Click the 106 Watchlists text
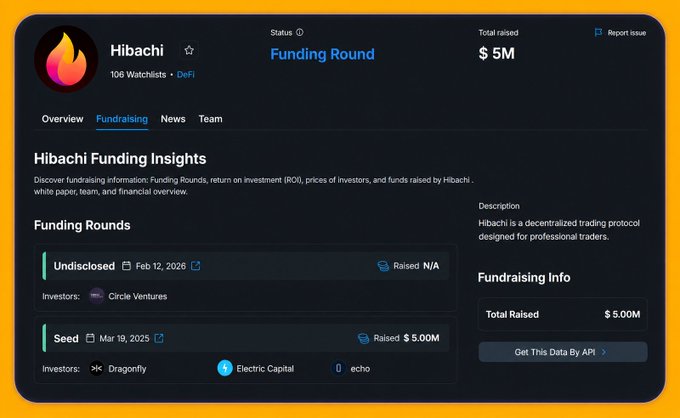This screenshot has width=680, height=418. point(138,75)
